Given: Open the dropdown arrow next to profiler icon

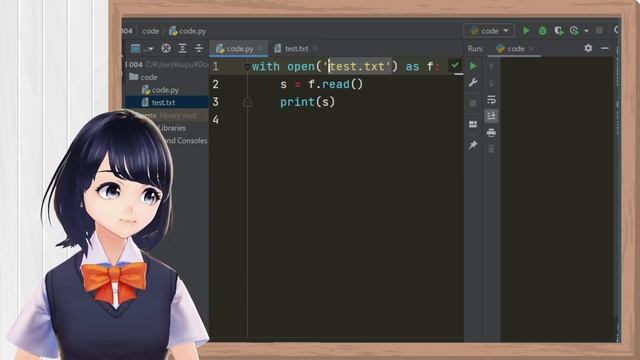Looking at the screenshot, I should click(x=586, y=31).
